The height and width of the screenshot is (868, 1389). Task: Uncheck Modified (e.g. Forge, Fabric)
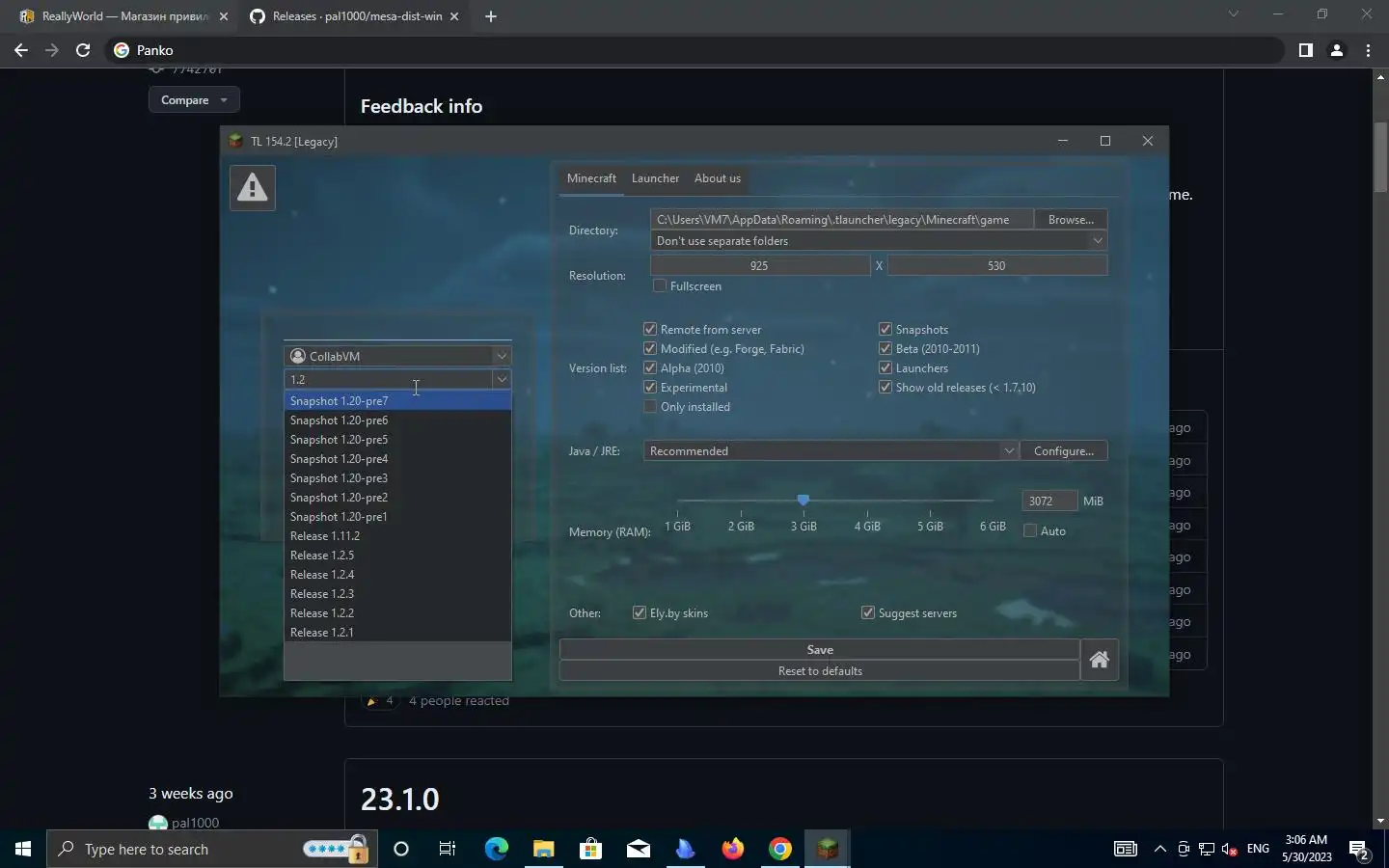[650, 349]
